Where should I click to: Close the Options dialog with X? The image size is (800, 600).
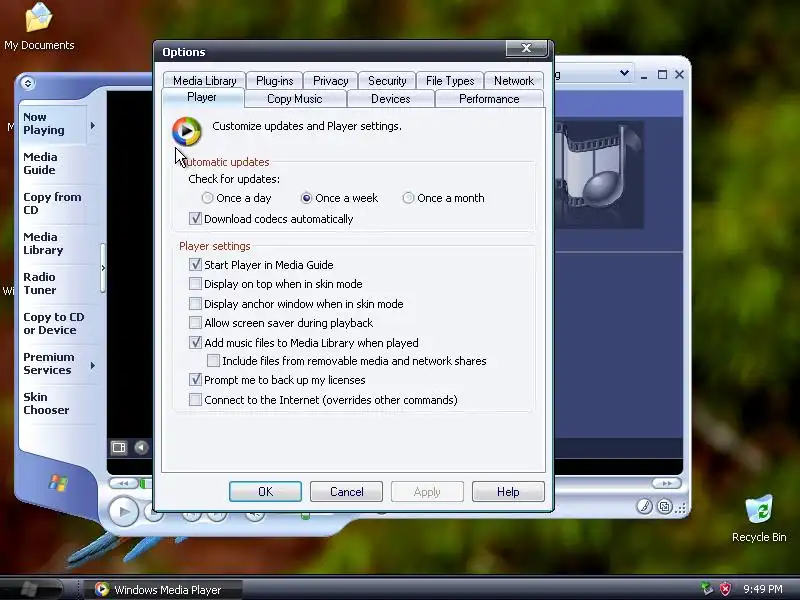[x=527, y=48]
